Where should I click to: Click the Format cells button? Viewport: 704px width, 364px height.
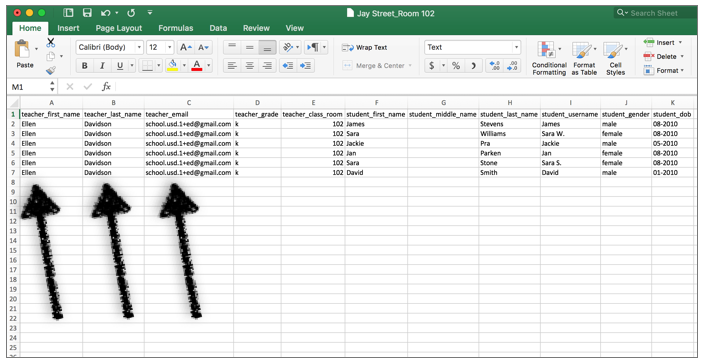click(663, 70)
